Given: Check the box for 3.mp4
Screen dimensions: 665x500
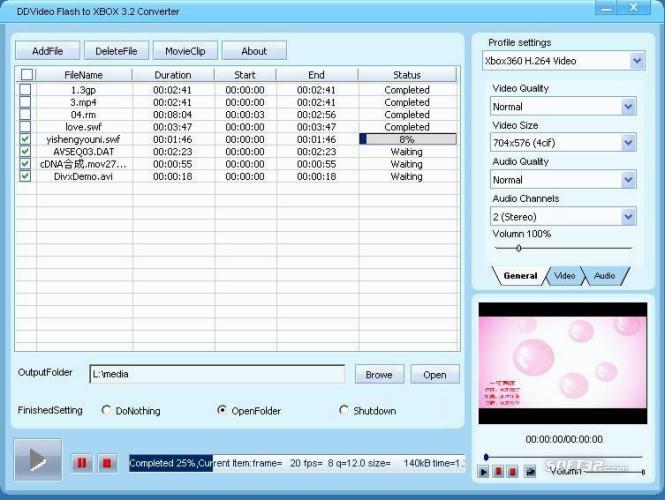Looking at the screenshot, I should click(25, 102).
